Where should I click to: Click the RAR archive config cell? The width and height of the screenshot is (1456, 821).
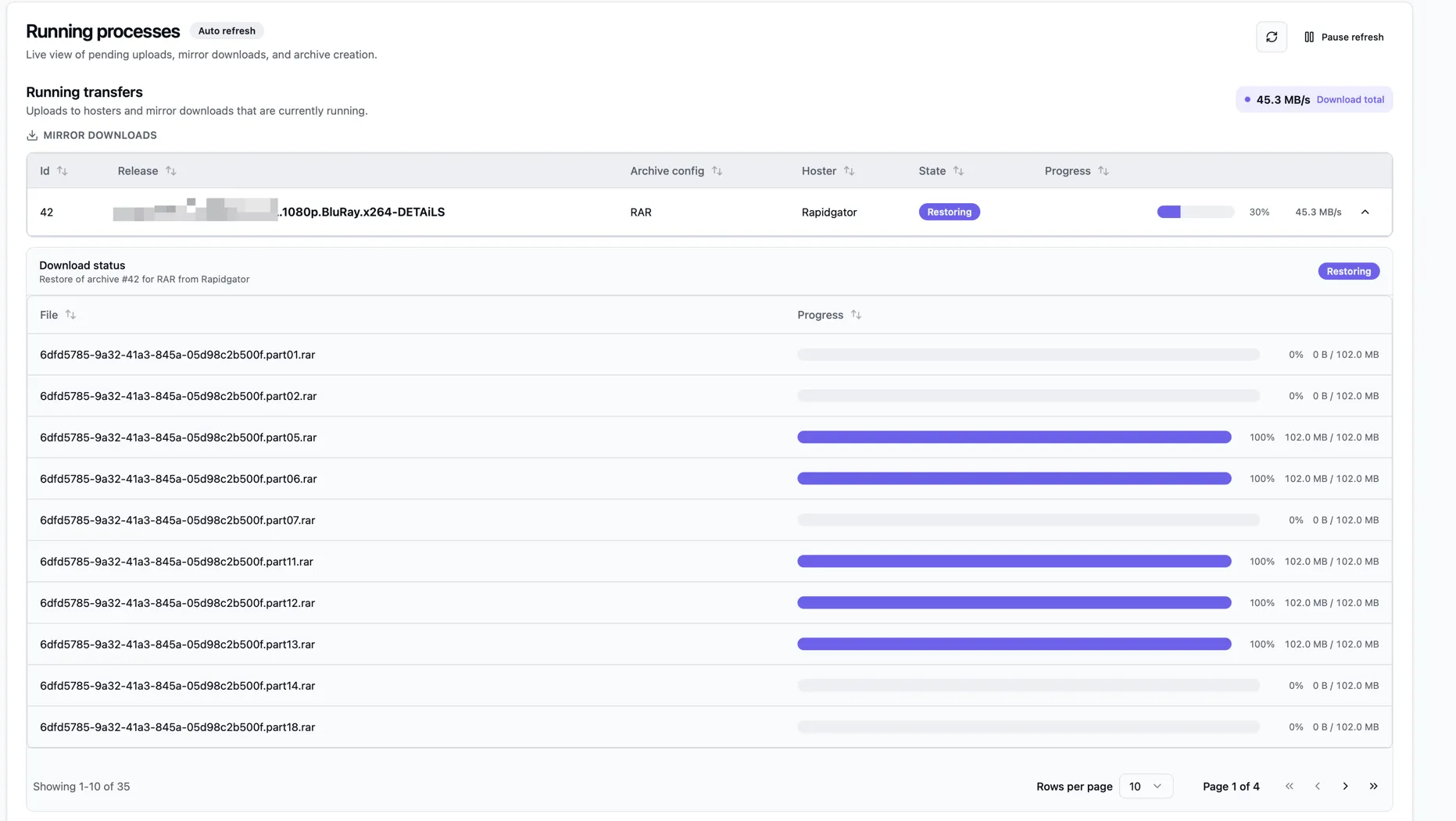tap(641, 212)
